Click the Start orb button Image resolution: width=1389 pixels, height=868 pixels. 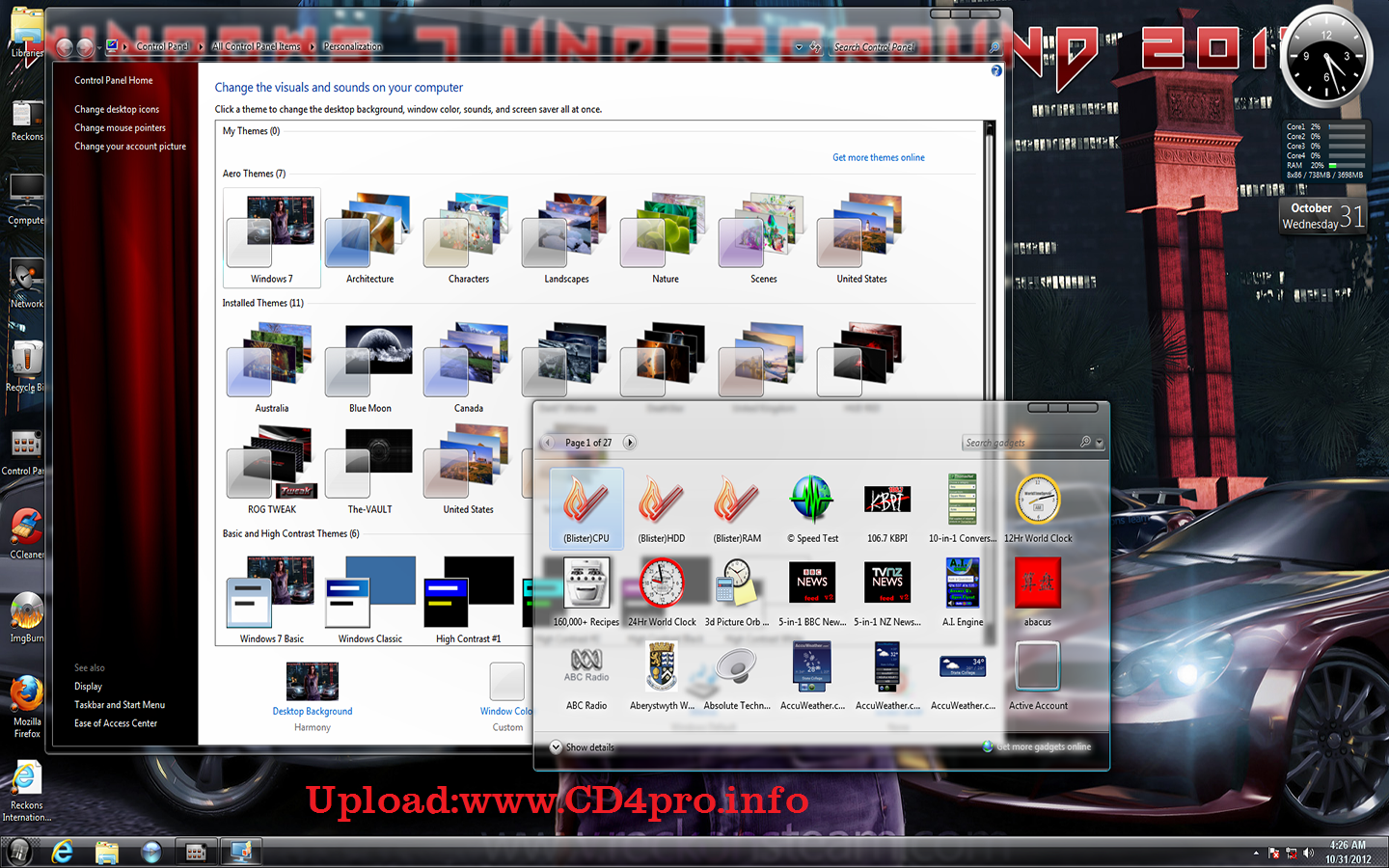coord(18,852)
